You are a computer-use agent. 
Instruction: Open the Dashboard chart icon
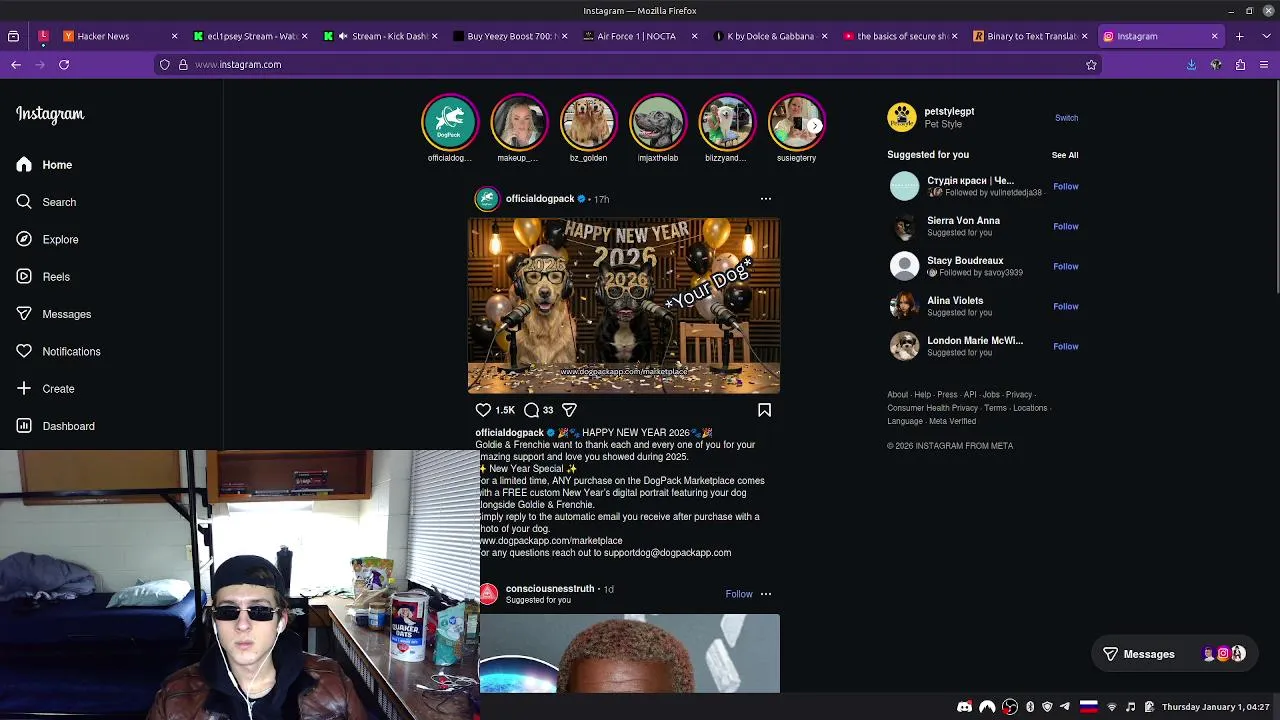[x=24, y=426]
